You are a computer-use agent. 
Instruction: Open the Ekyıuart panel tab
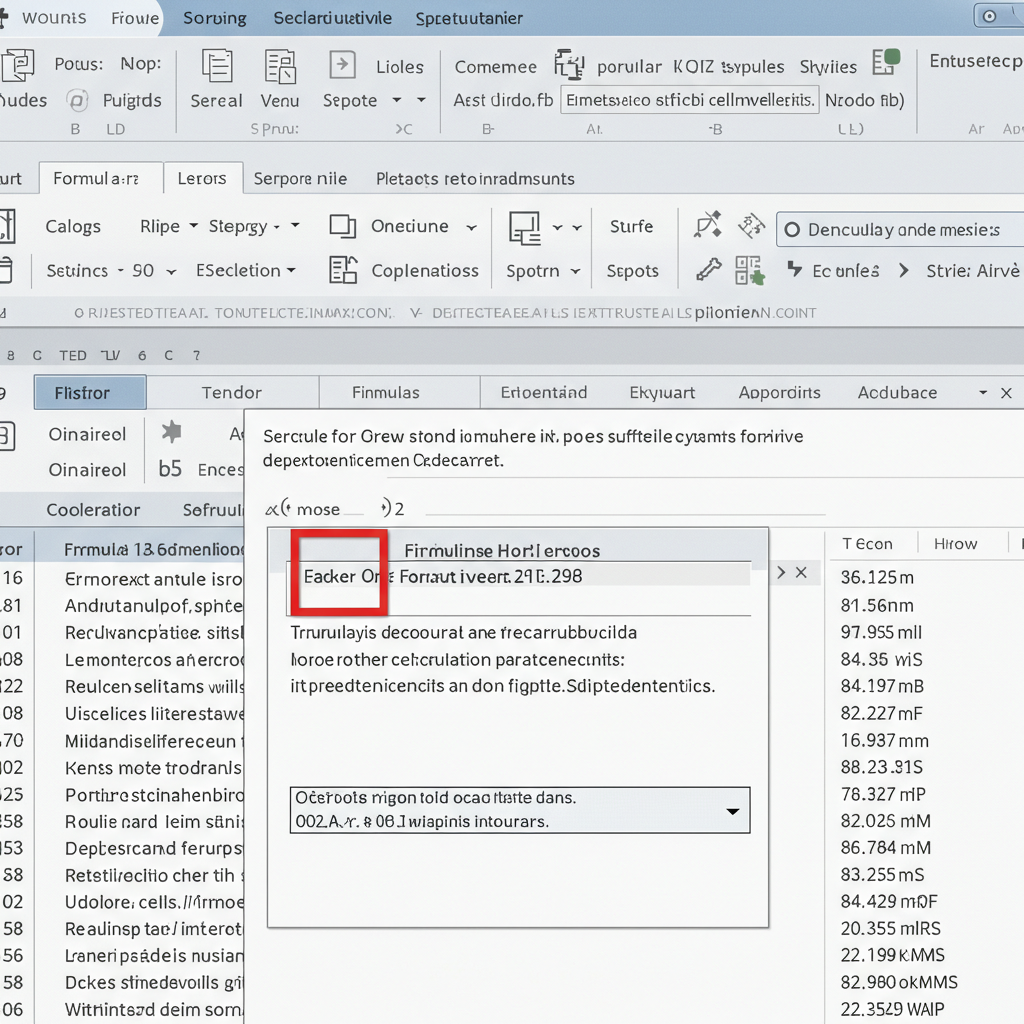662,392
